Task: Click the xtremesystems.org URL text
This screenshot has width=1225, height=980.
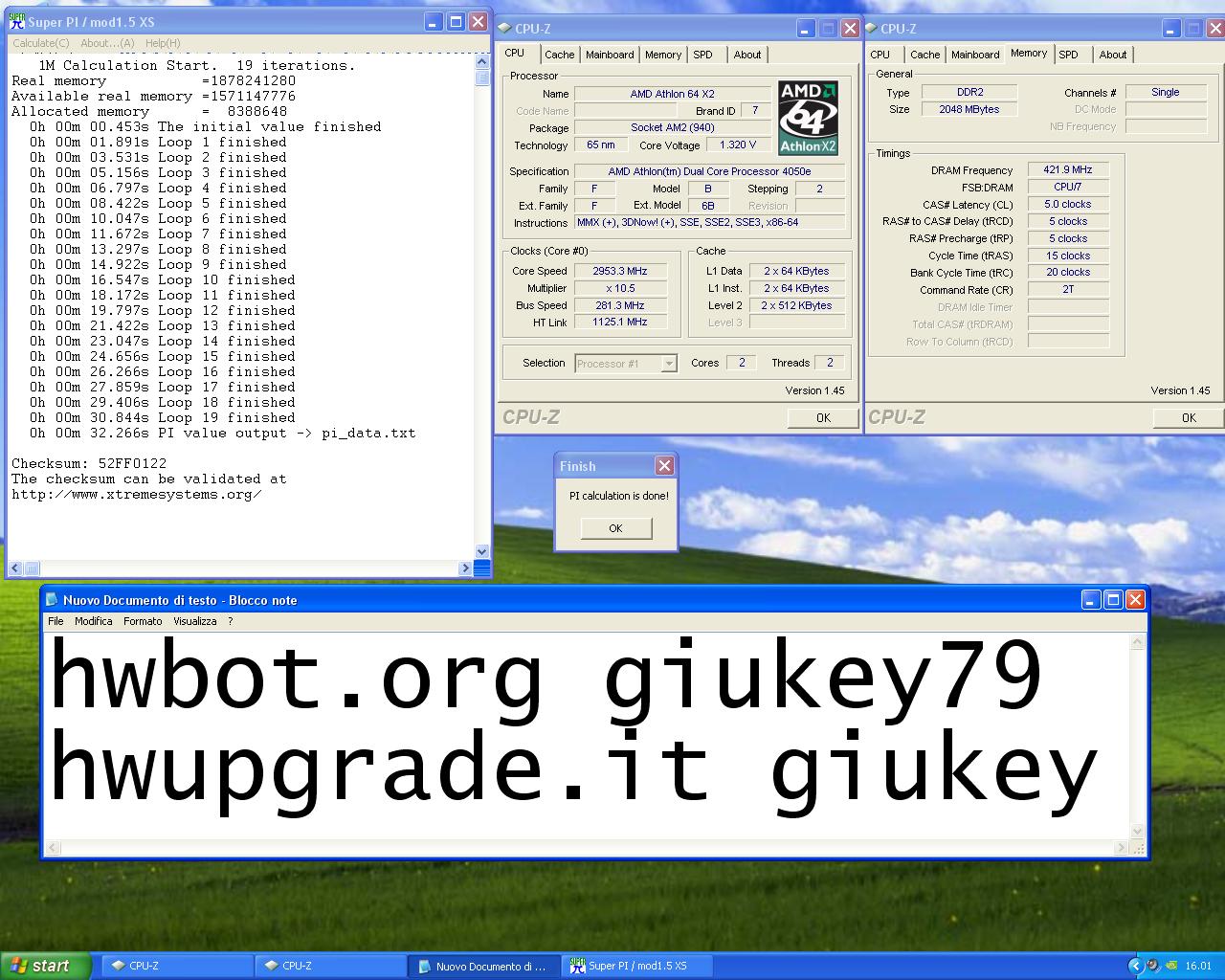Action: coord(136,495)
